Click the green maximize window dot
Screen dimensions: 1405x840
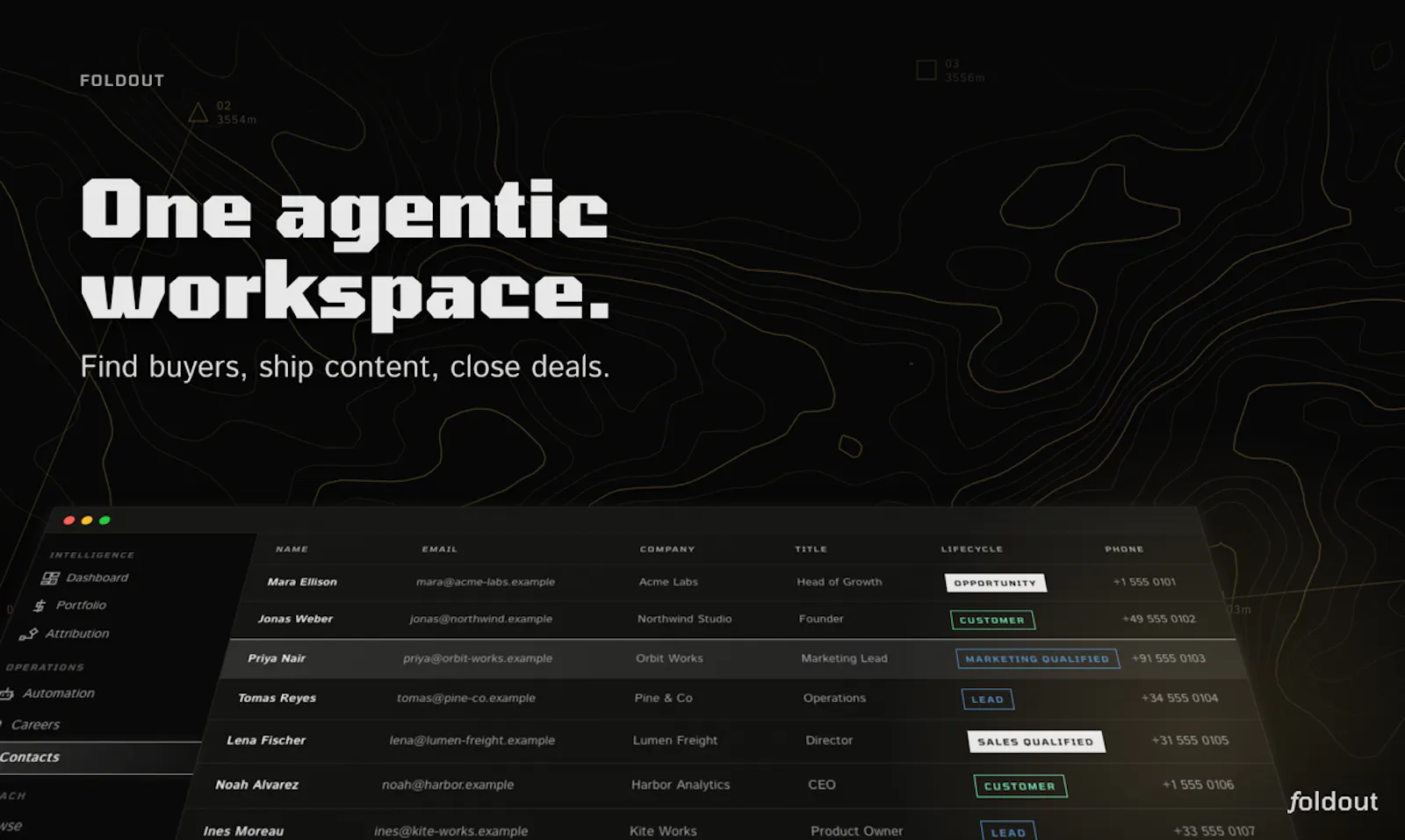tap(104, 521)
